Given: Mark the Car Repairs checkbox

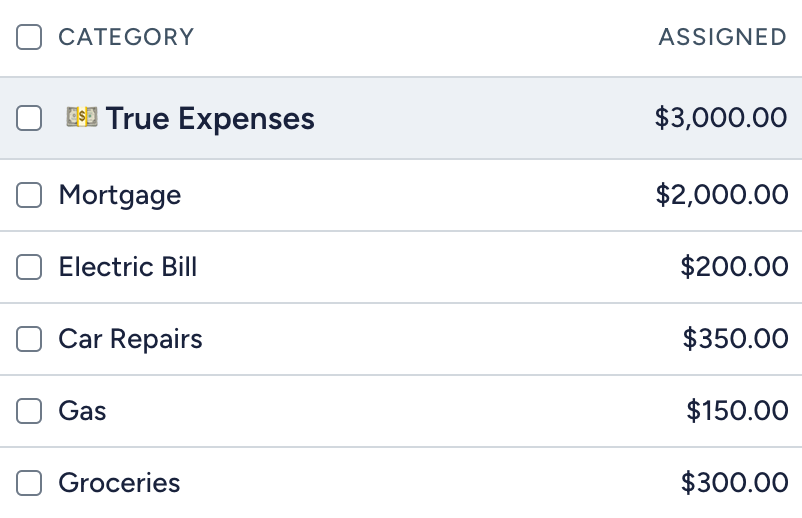Looking at the screenshot, I should coord(29,339).
